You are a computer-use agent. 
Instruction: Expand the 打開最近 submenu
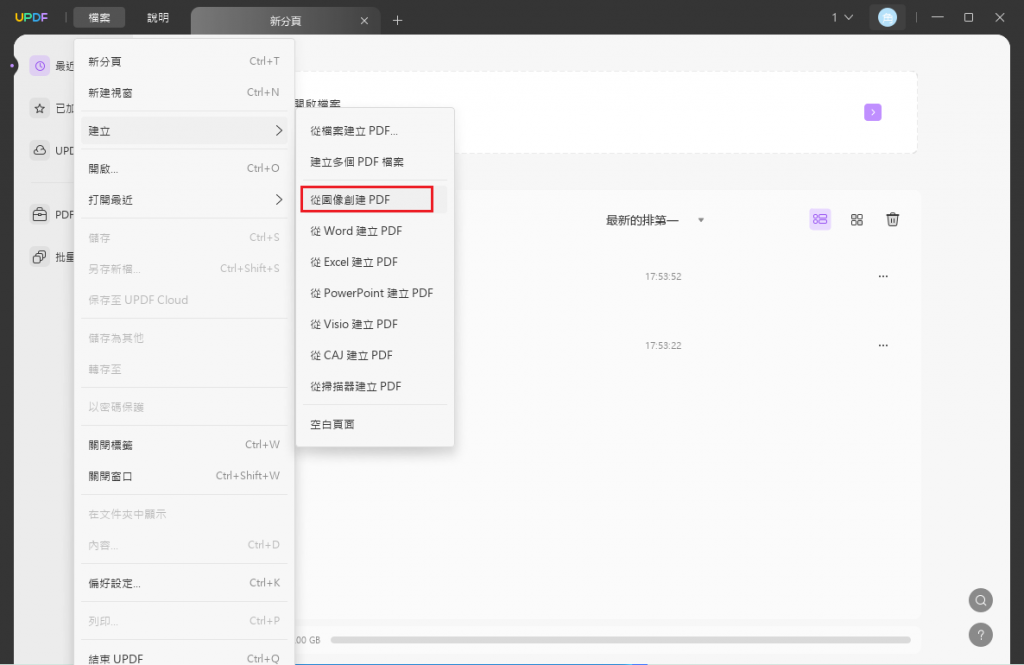click(x=184, y=200)
